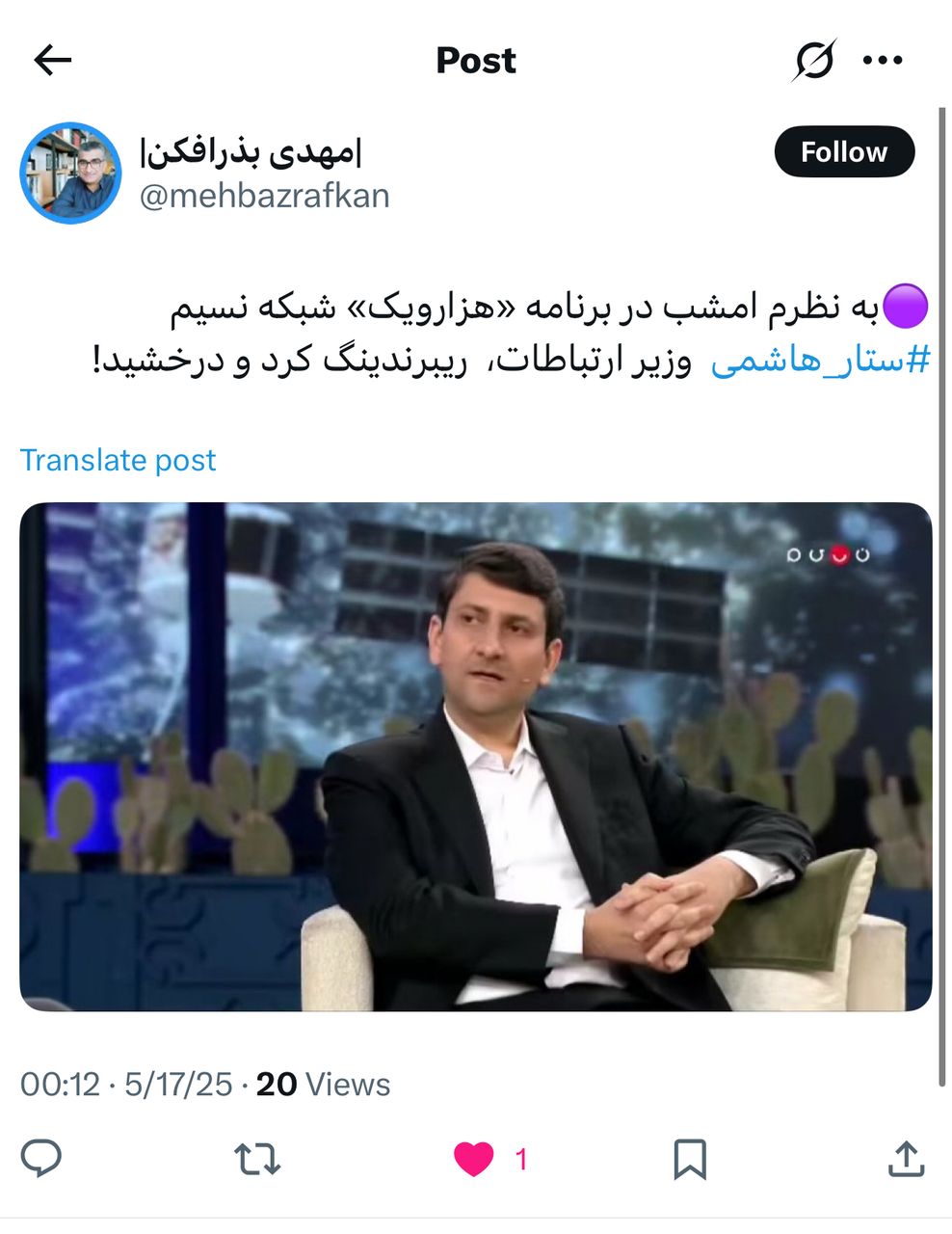952x1234 pixels.
Task: Unlike the post via the pink heart
Action: (473, 1159)
